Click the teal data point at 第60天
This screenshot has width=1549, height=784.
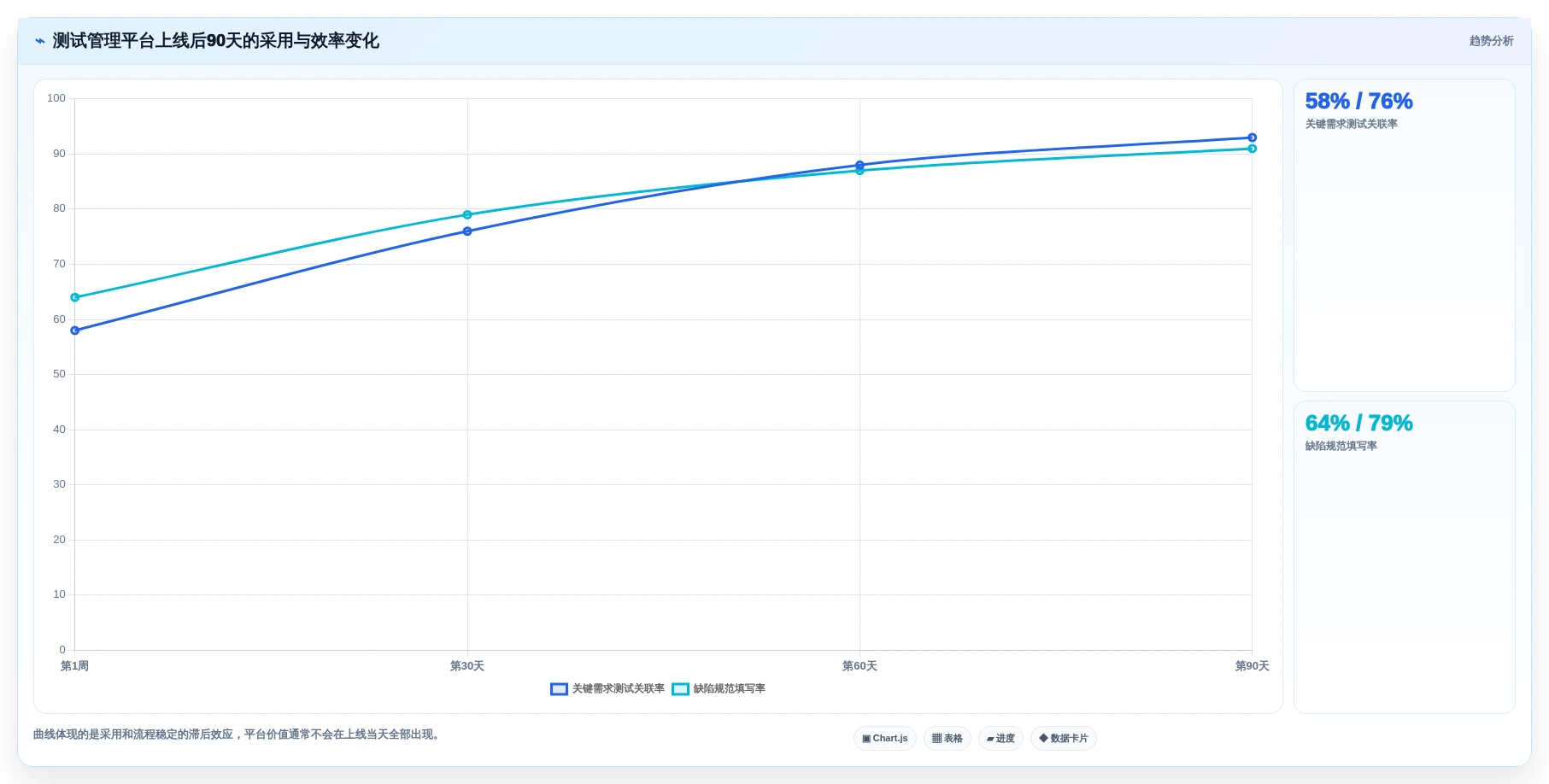click(860, 172)
